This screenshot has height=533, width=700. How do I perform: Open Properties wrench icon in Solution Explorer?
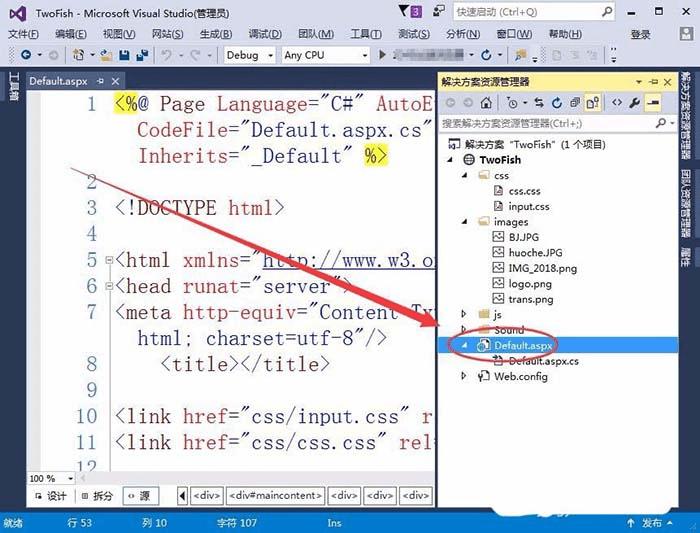634,103
